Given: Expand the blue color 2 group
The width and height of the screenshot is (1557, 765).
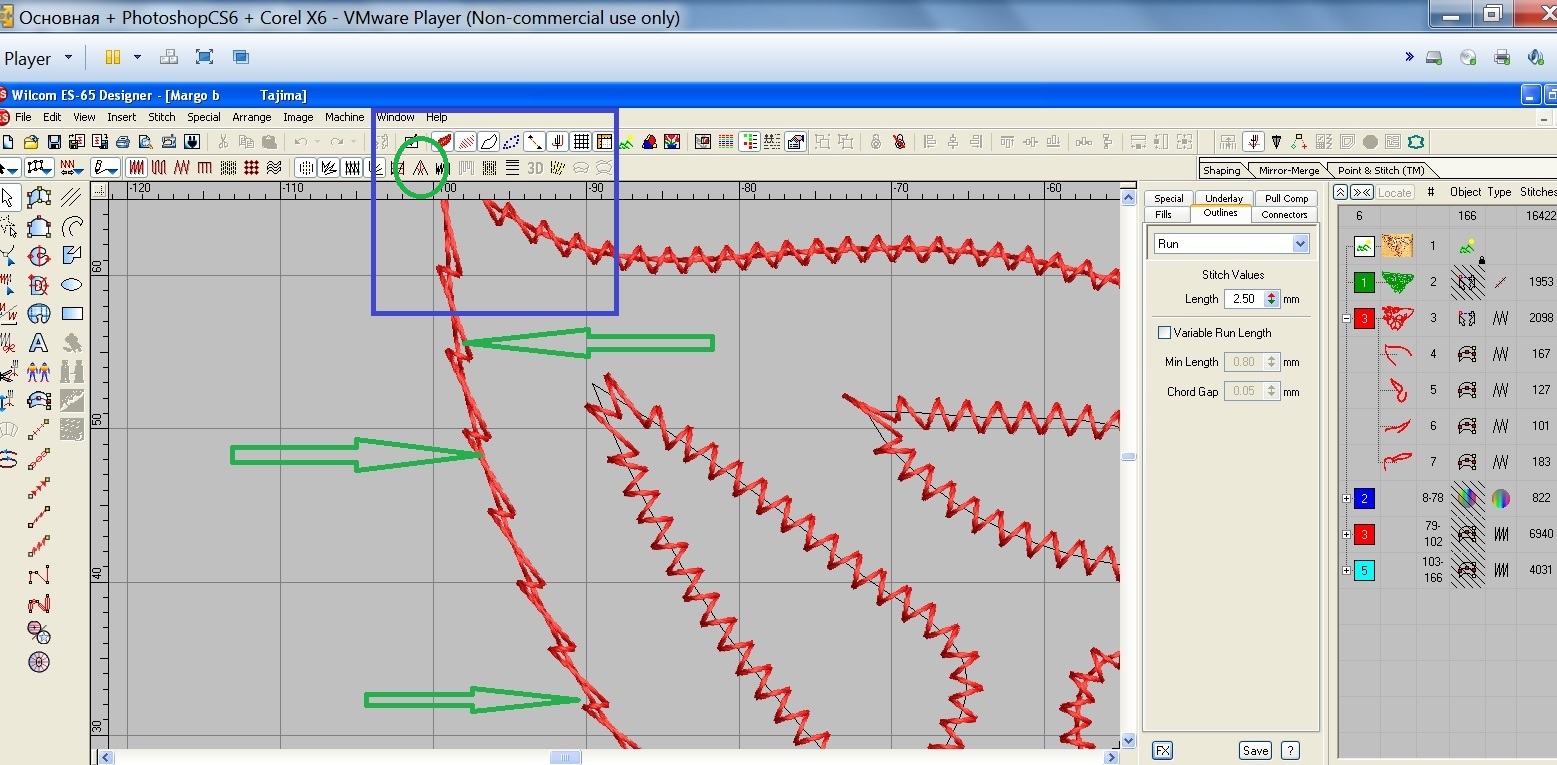Looking at the screenshot, I should (1346, 498).
